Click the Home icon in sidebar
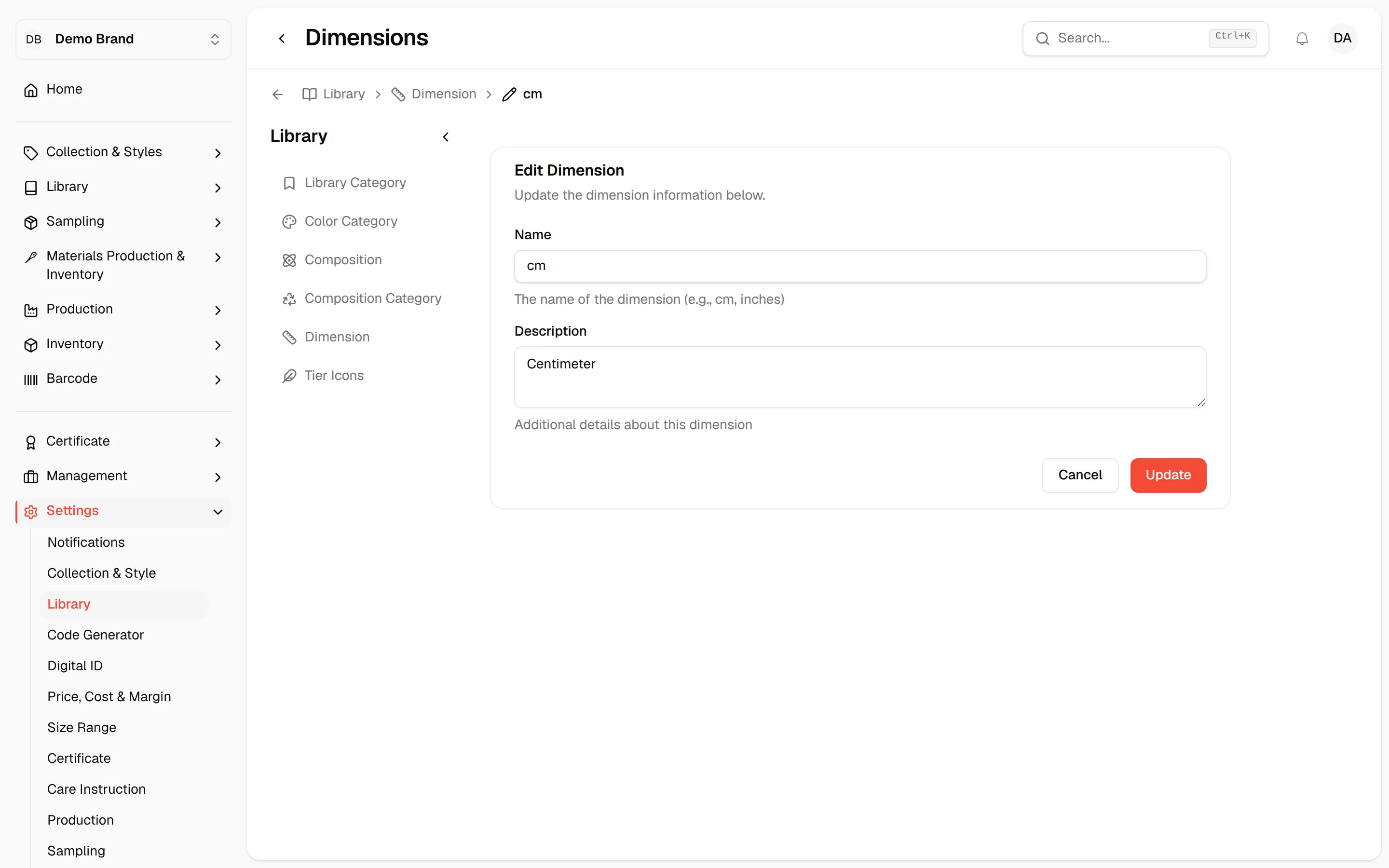1389x868 pixels. point(31,90)
